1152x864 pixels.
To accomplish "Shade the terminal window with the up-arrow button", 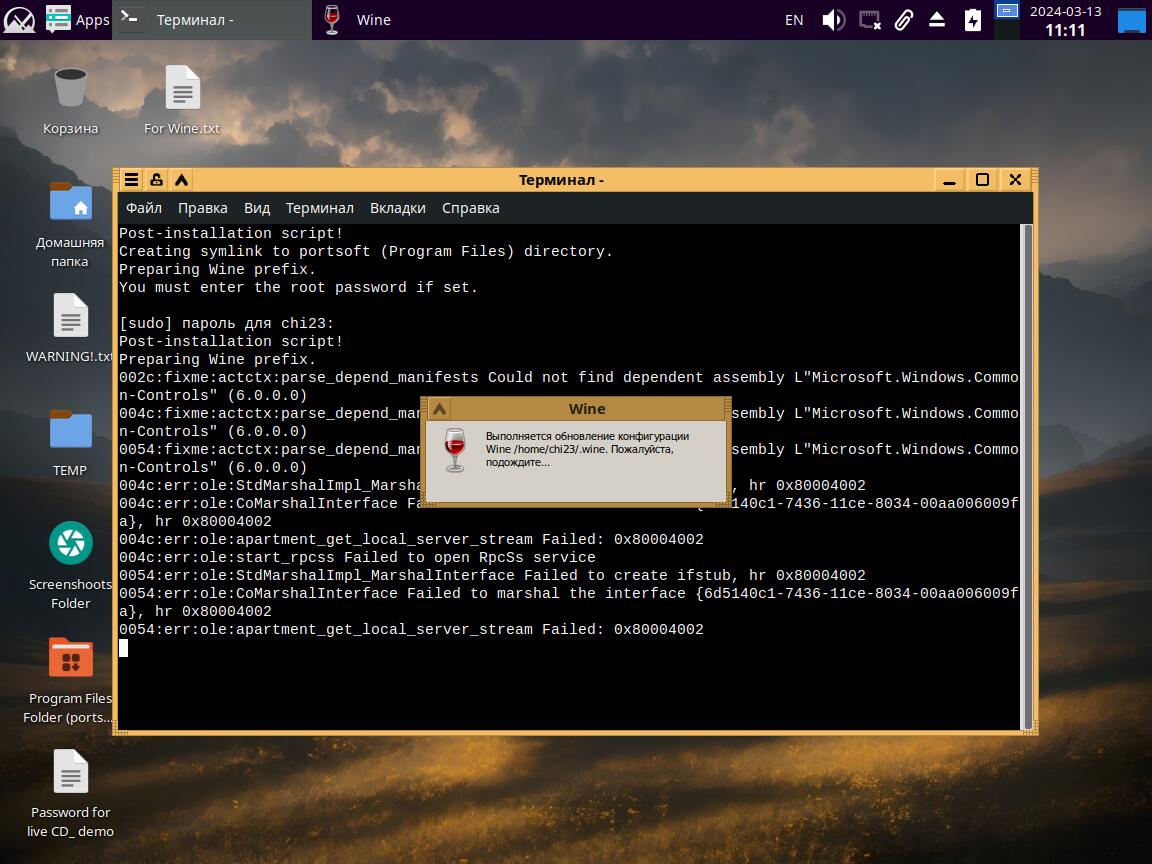I will 181,180.
